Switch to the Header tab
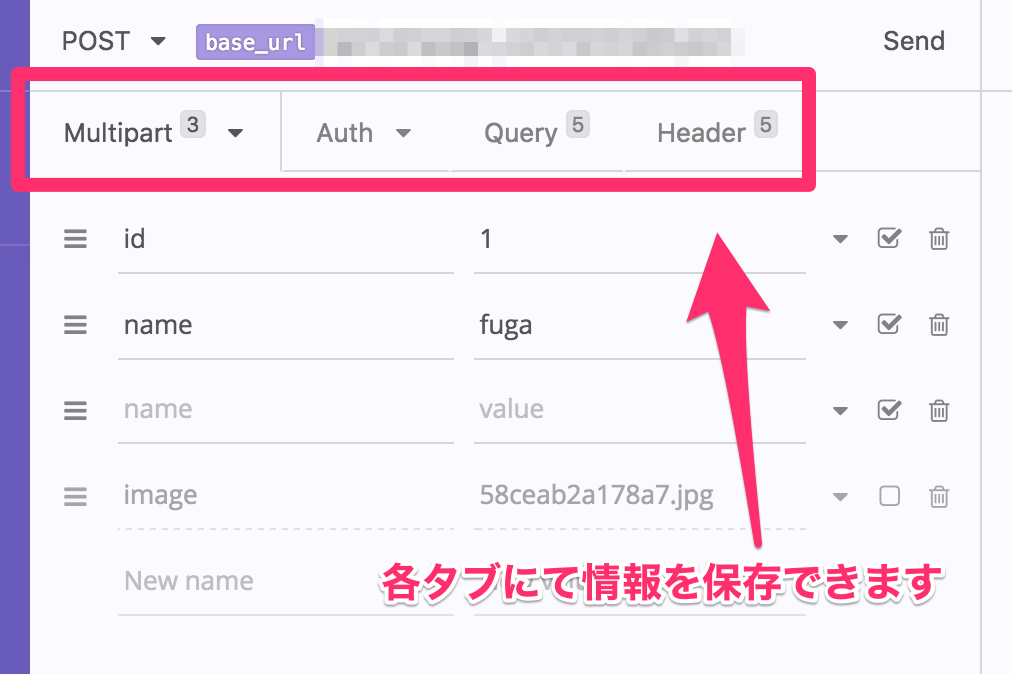Screen dimensions: 1012x674 point(716,132)
